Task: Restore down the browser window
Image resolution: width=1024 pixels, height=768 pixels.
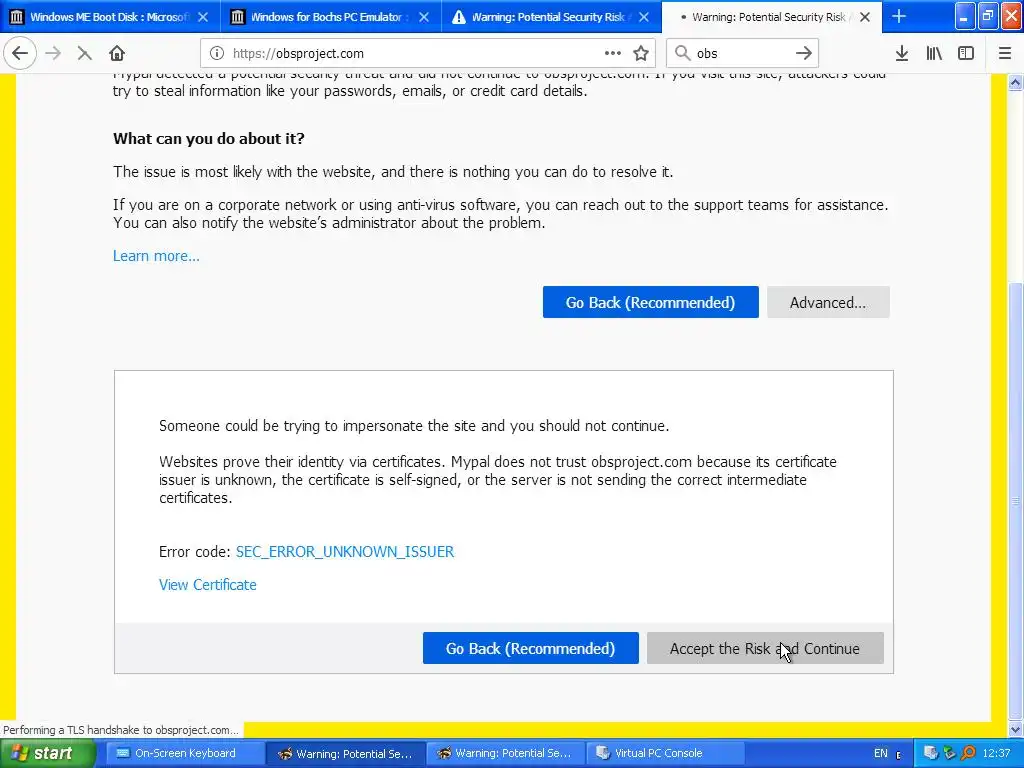Action: tap(988, 16)
